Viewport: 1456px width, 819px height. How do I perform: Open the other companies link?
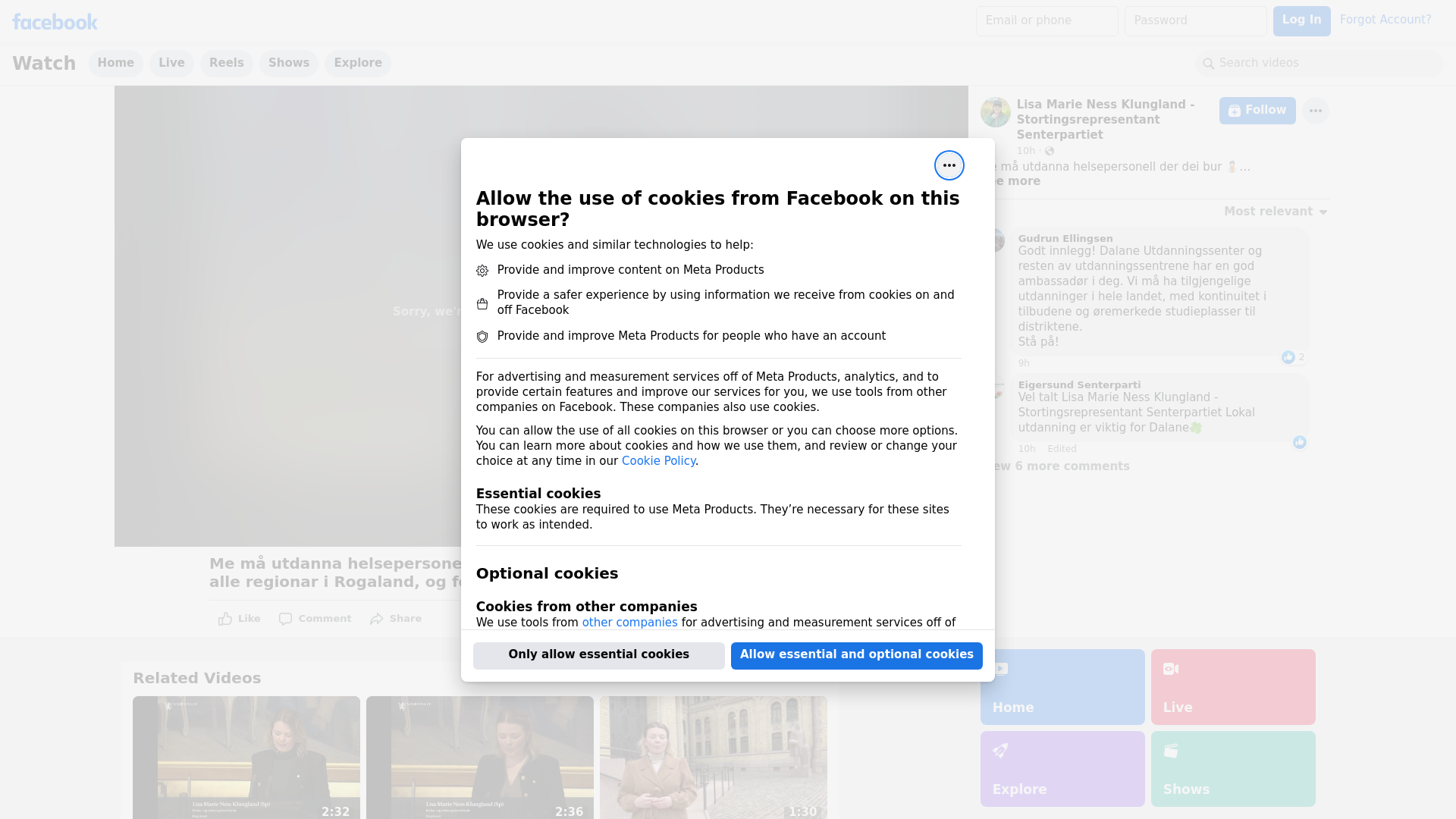tap(629, 623)
